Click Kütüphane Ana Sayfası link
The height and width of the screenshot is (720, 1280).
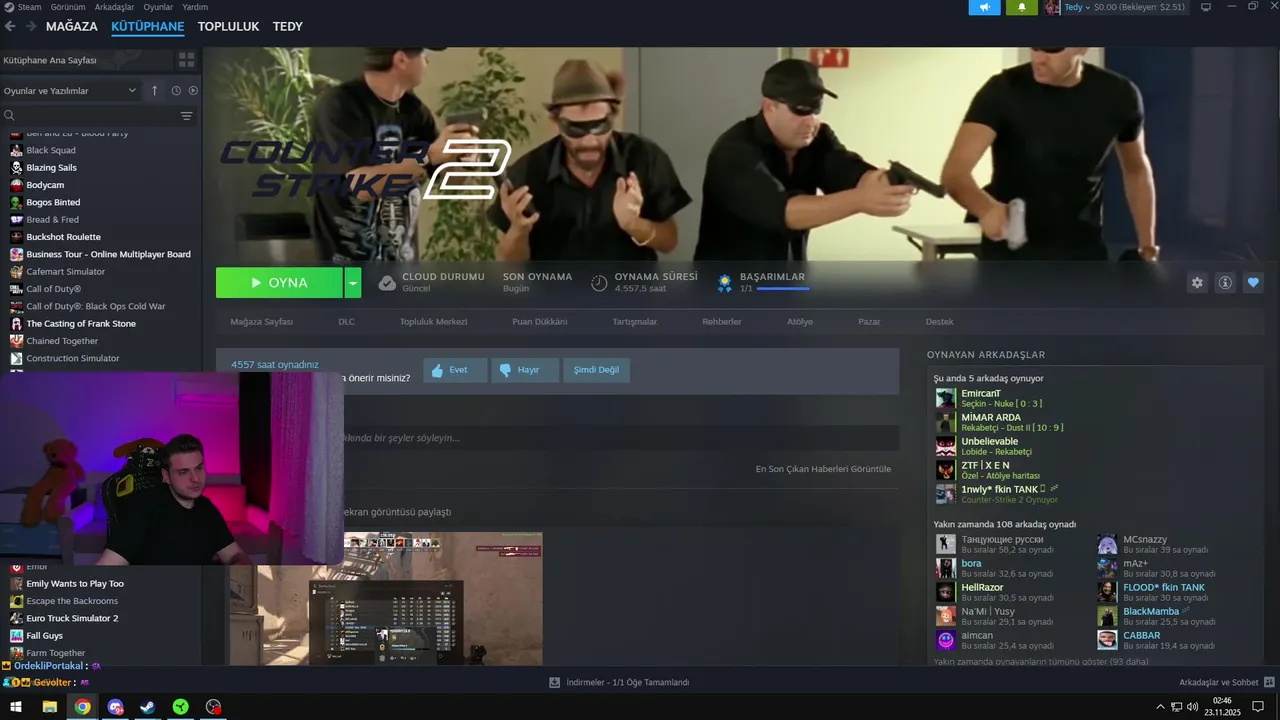click(50, 60)
